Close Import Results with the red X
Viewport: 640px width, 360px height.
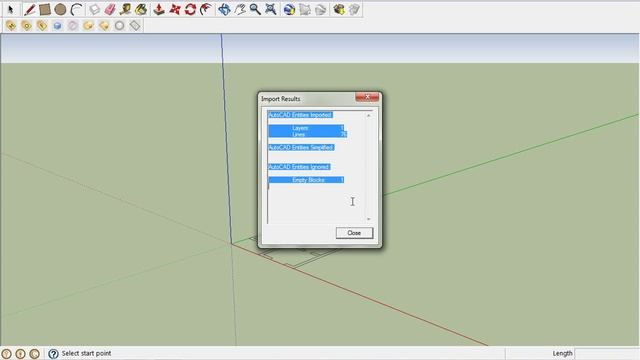point(367,97)
